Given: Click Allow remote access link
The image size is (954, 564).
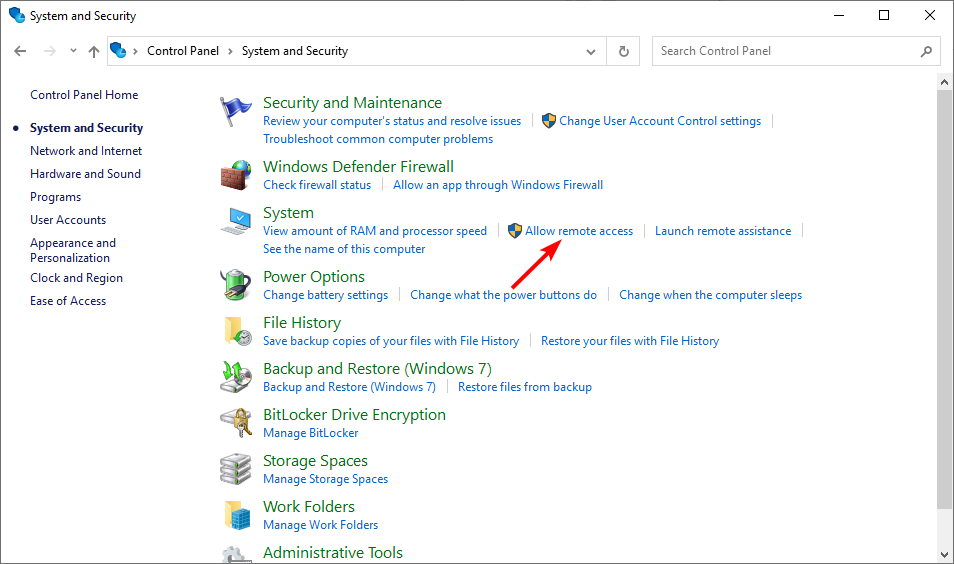Looking at the screenshot, I should [579, 231].
